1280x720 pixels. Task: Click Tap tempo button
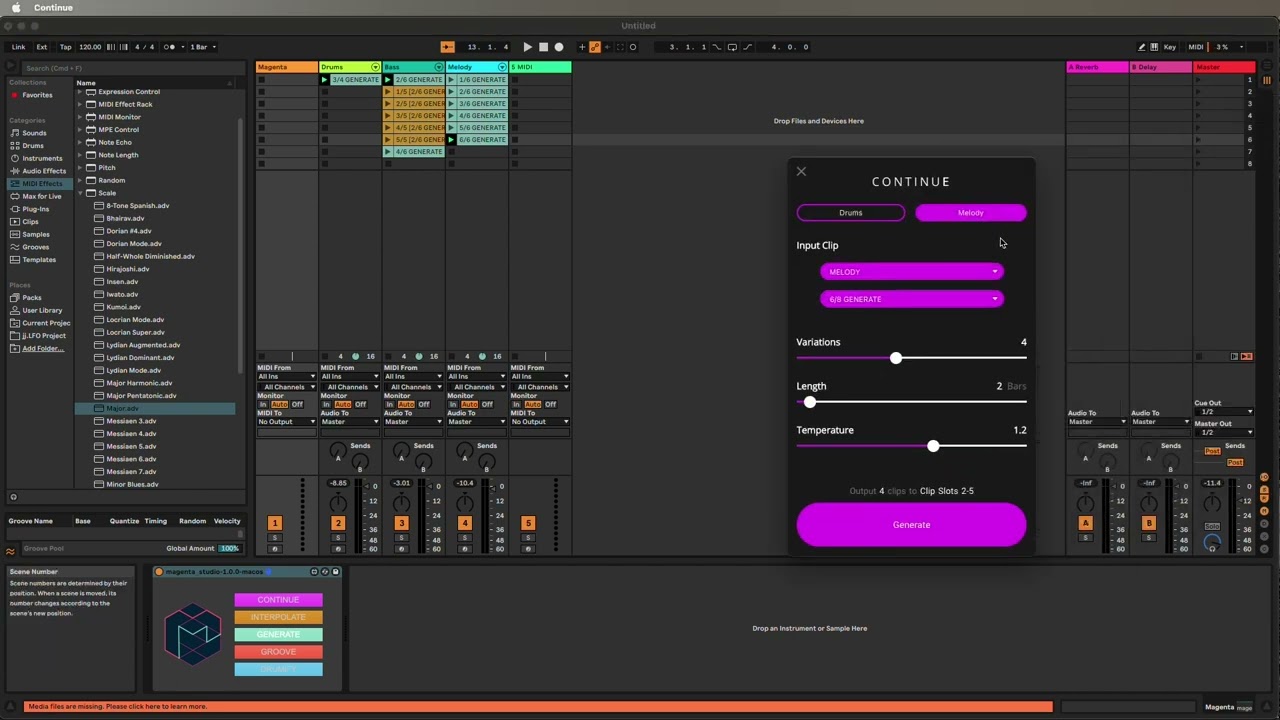point(65,47)
